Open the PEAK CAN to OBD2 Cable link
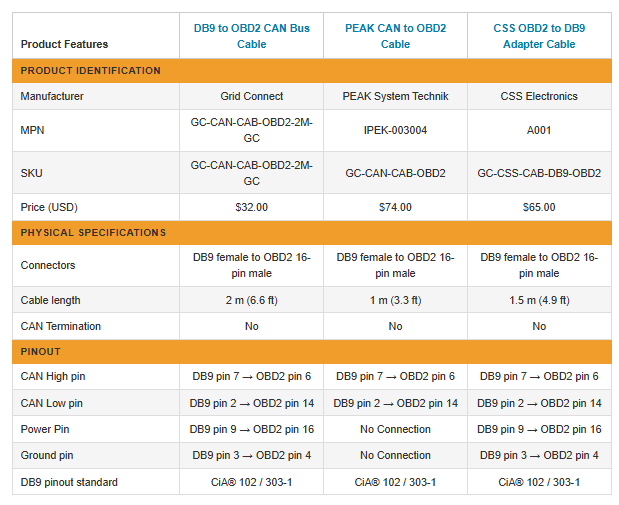The image size is (619, 505). (395, 36)
